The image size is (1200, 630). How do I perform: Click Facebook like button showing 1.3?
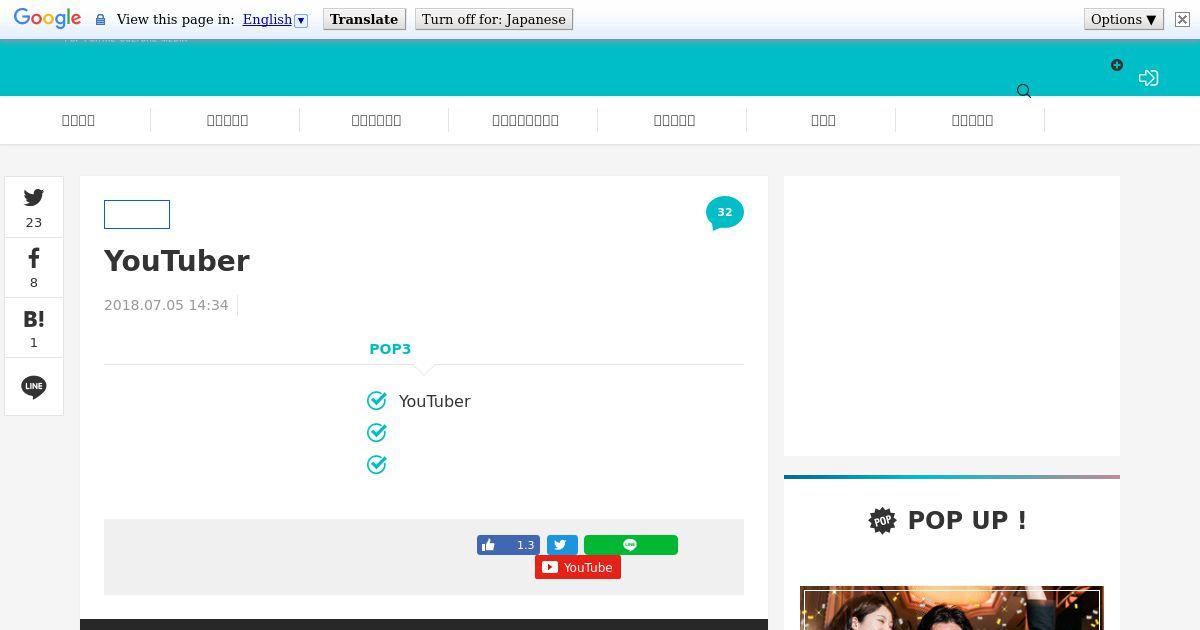click(x=508, y=545)
